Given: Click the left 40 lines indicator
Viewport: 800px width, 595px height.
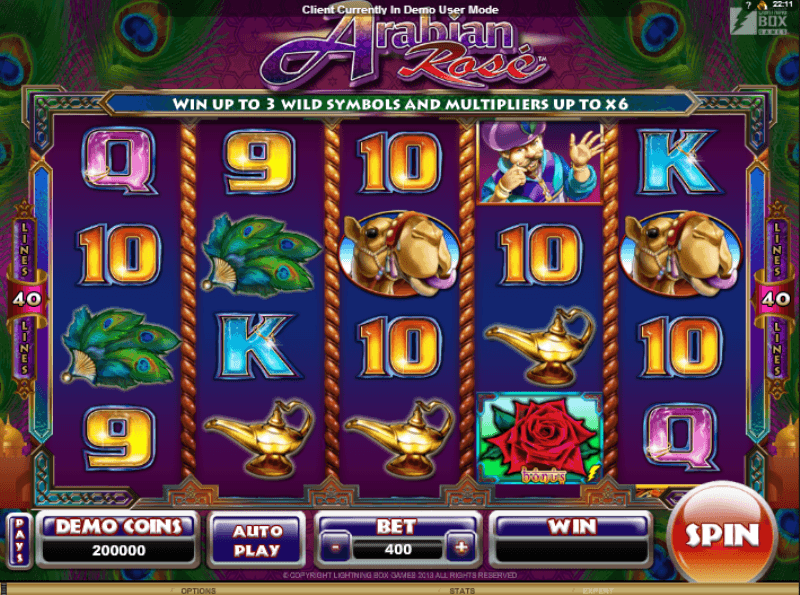Looking at the screenshot, I should point(27,299).
